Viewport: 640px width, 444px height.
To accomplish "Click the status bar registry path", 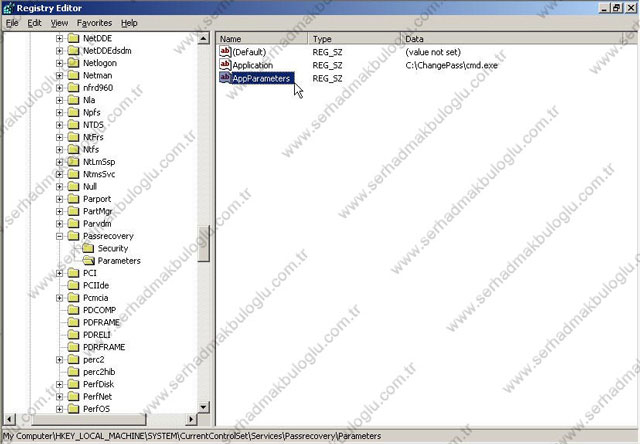I will 192,436.
